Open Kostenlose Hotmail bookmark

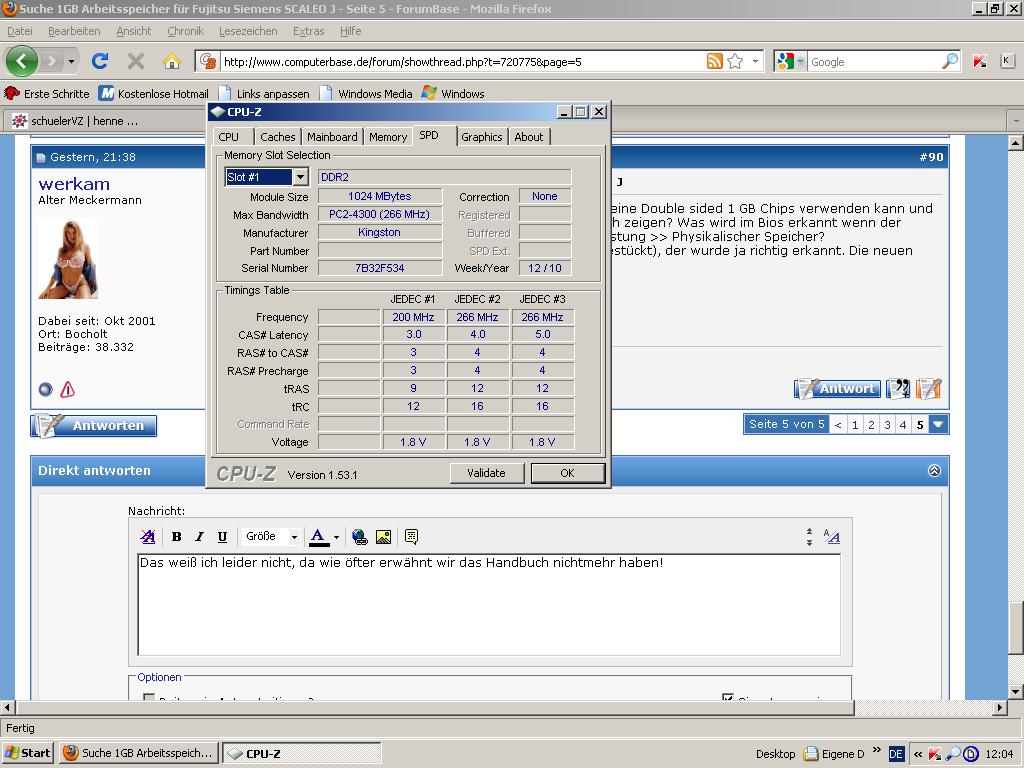tap(154, 93)
